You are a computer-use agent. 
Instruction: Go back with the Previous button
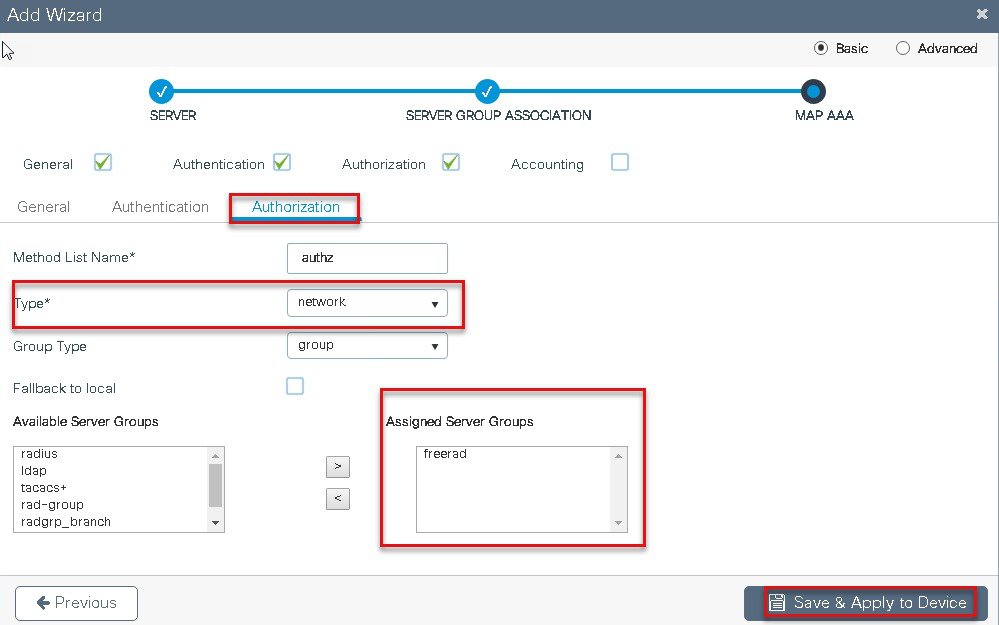tap(76, 603)
